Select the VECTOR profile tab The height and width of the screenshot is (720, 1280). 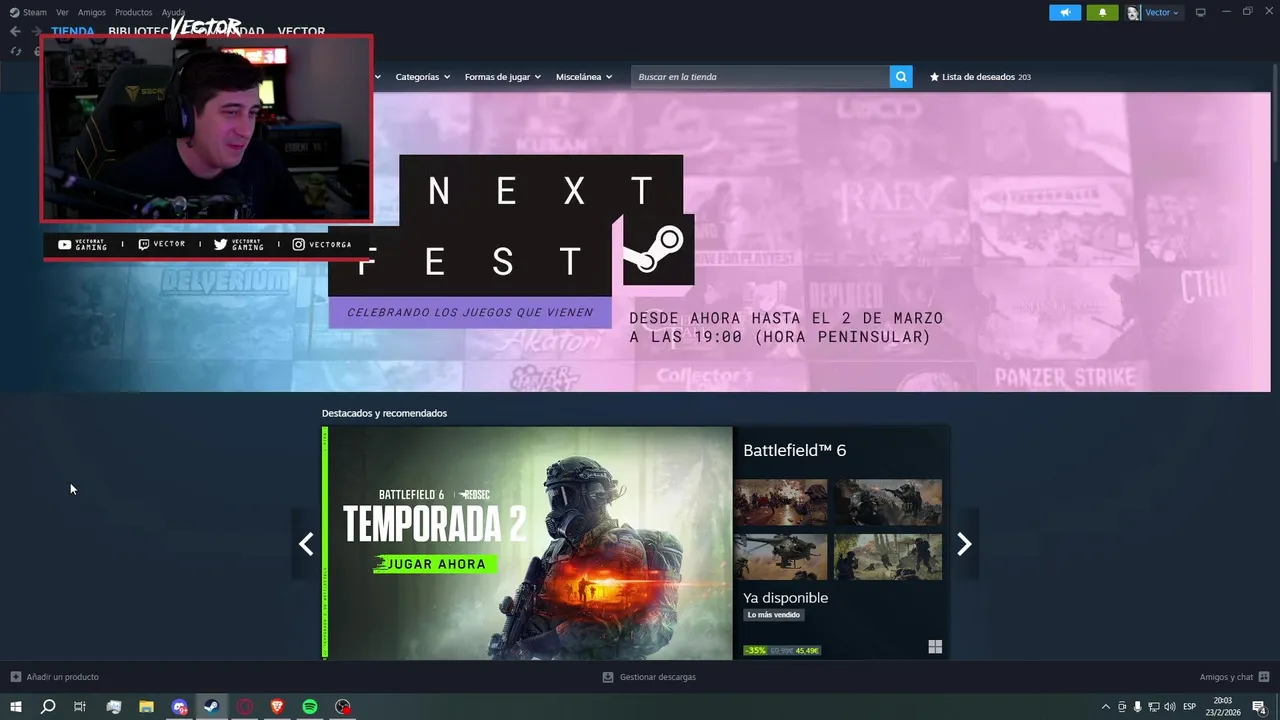(x=301, y=31)
